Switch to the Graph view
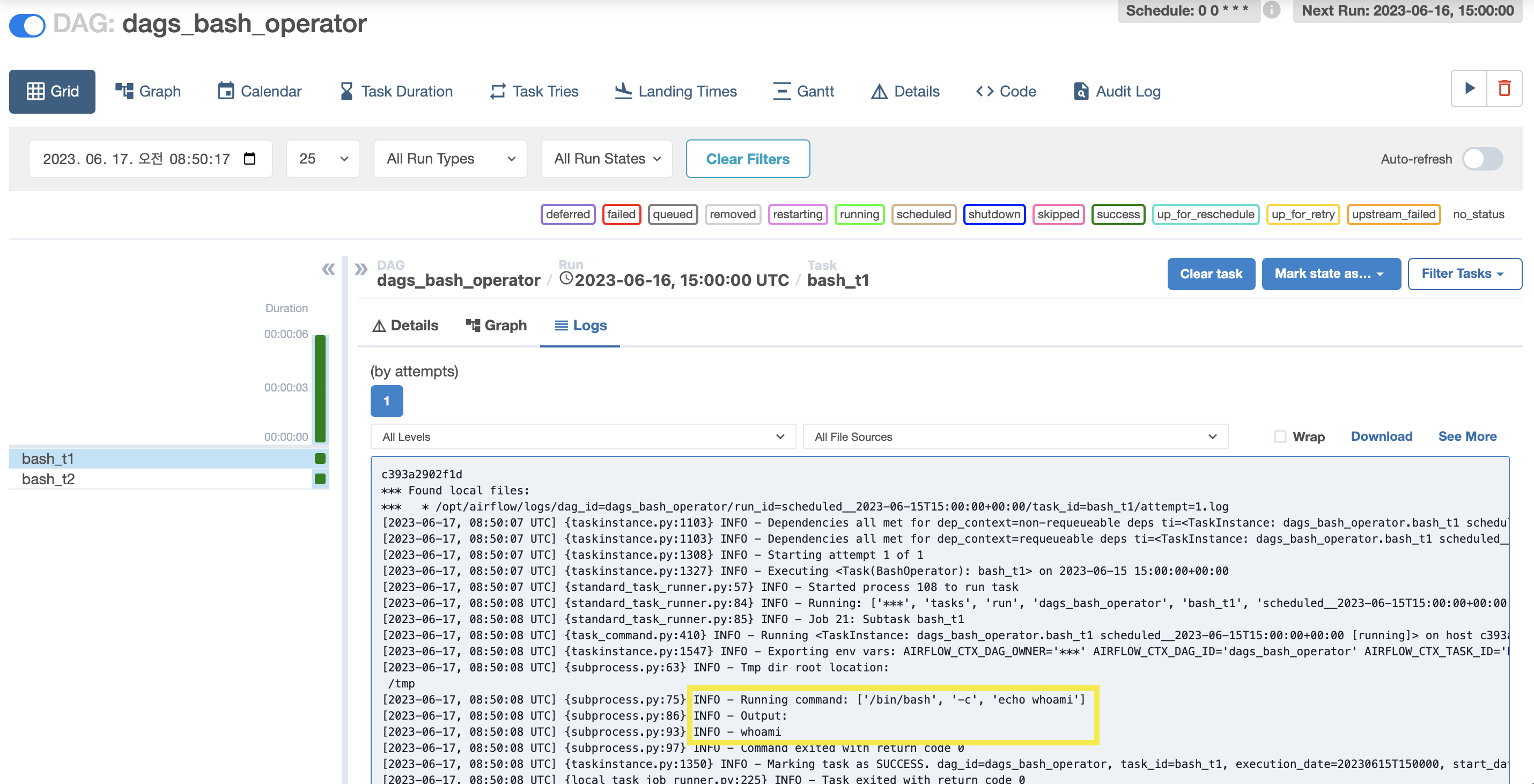 pyautogui.click(x=148, y=91)
